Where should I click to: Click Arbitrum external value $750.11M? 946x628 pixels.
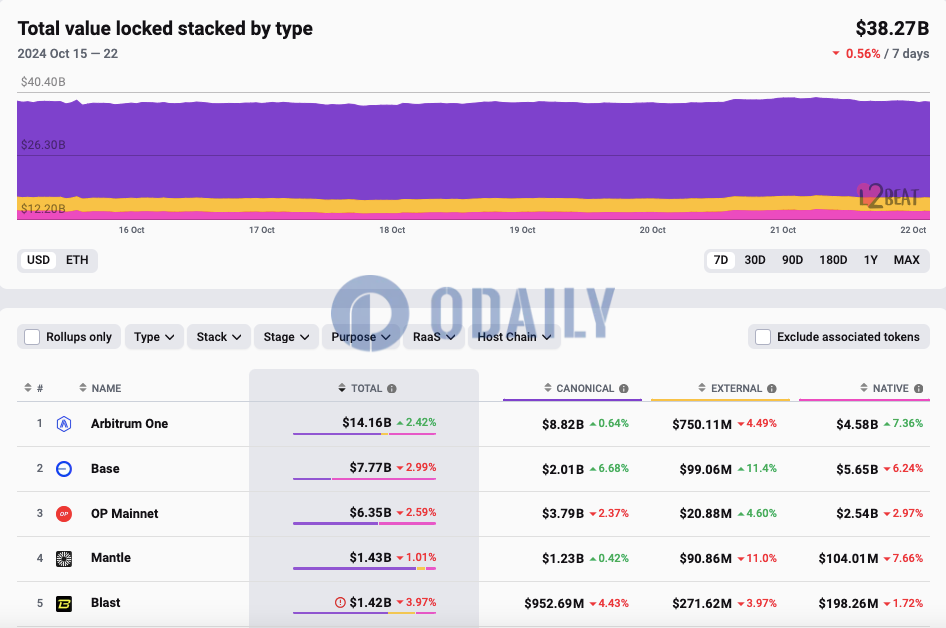[702, 424]
